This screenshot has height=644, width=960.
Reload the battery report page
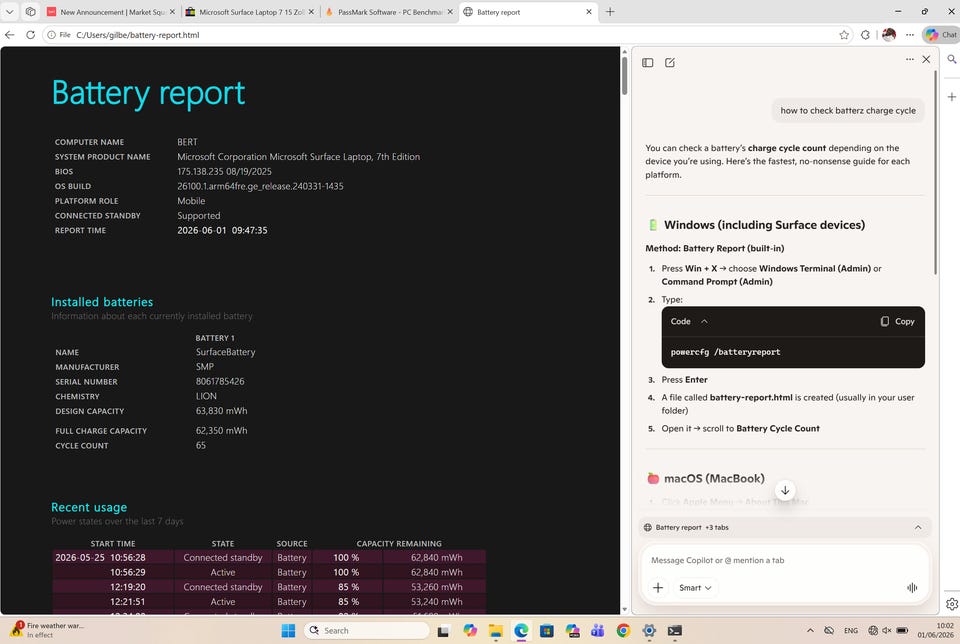(30, 35)
